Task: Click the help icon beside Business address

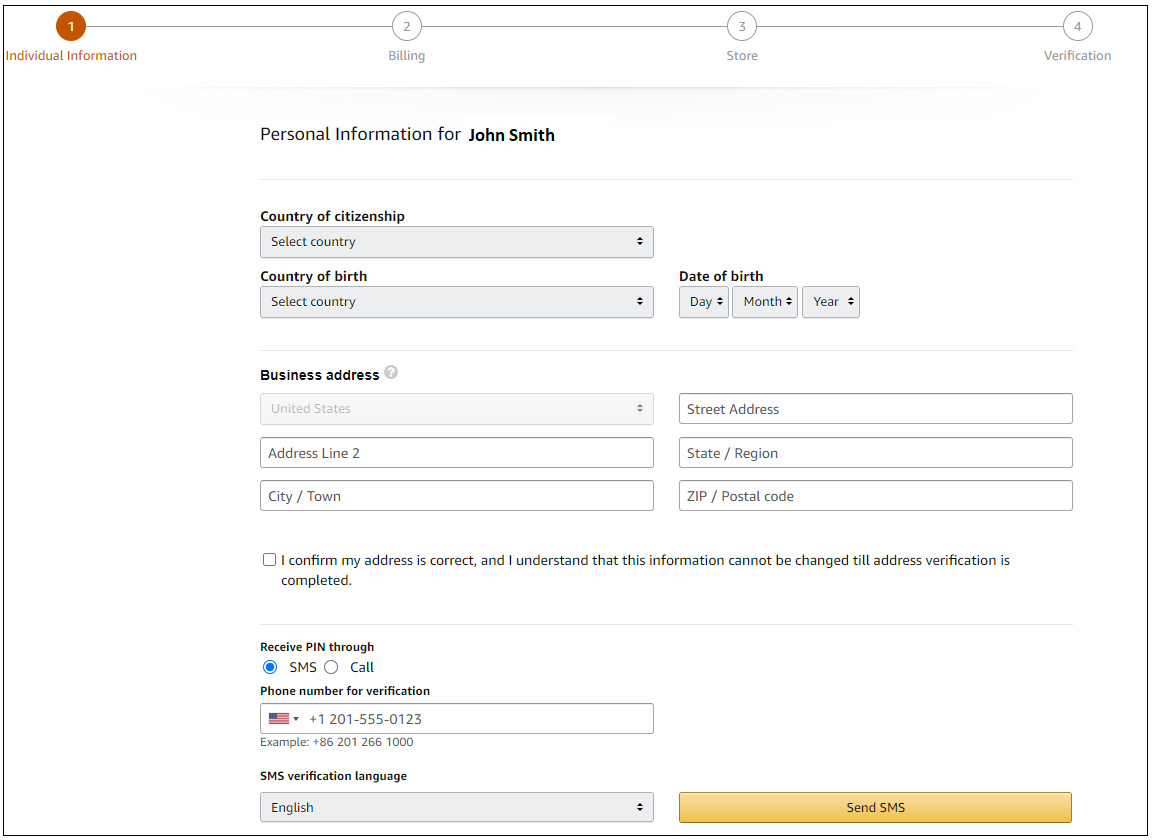Action: 391,373
